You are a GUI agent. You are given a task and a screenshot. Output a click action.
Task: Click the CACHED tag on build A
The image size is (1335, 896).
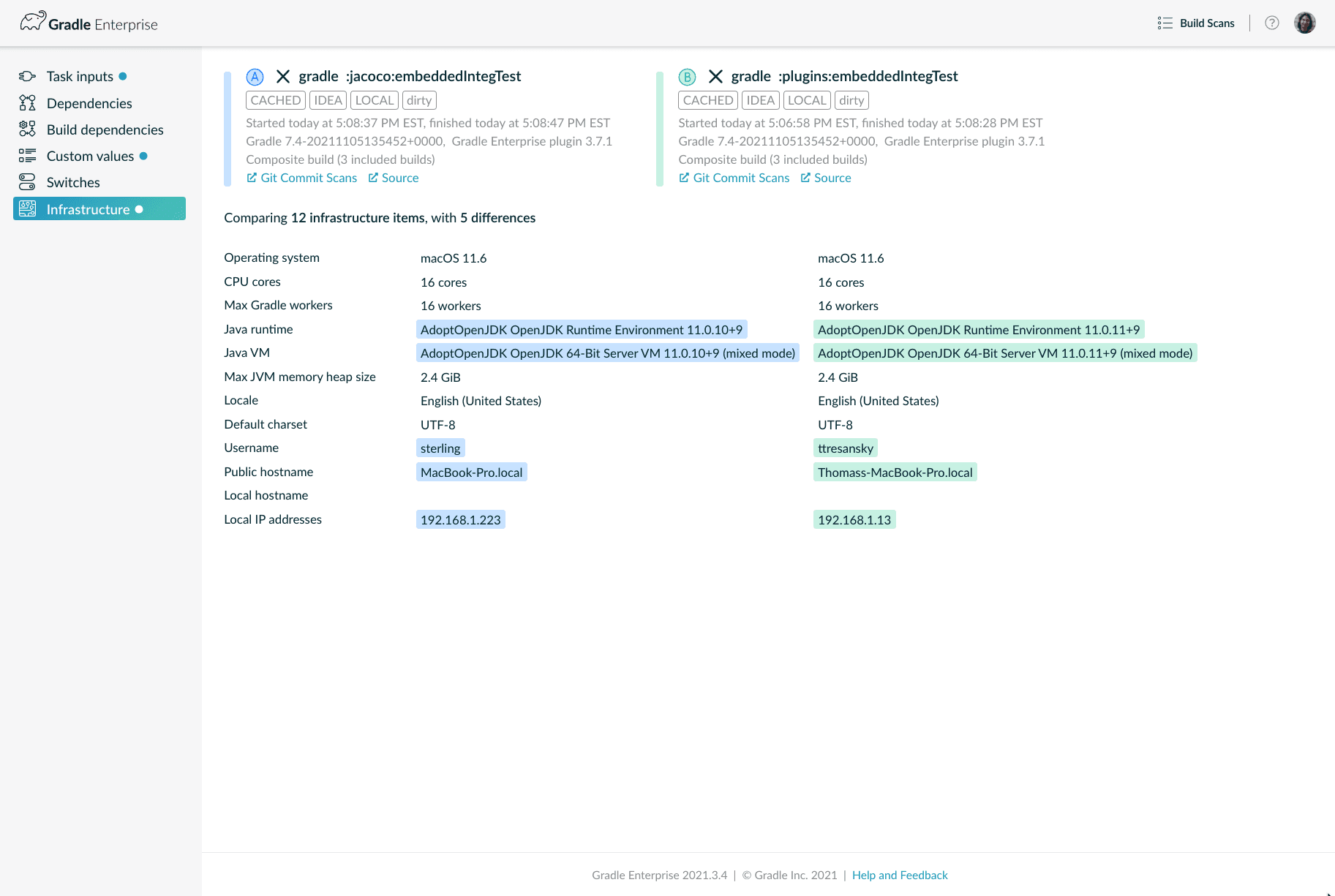coord(276,100)
